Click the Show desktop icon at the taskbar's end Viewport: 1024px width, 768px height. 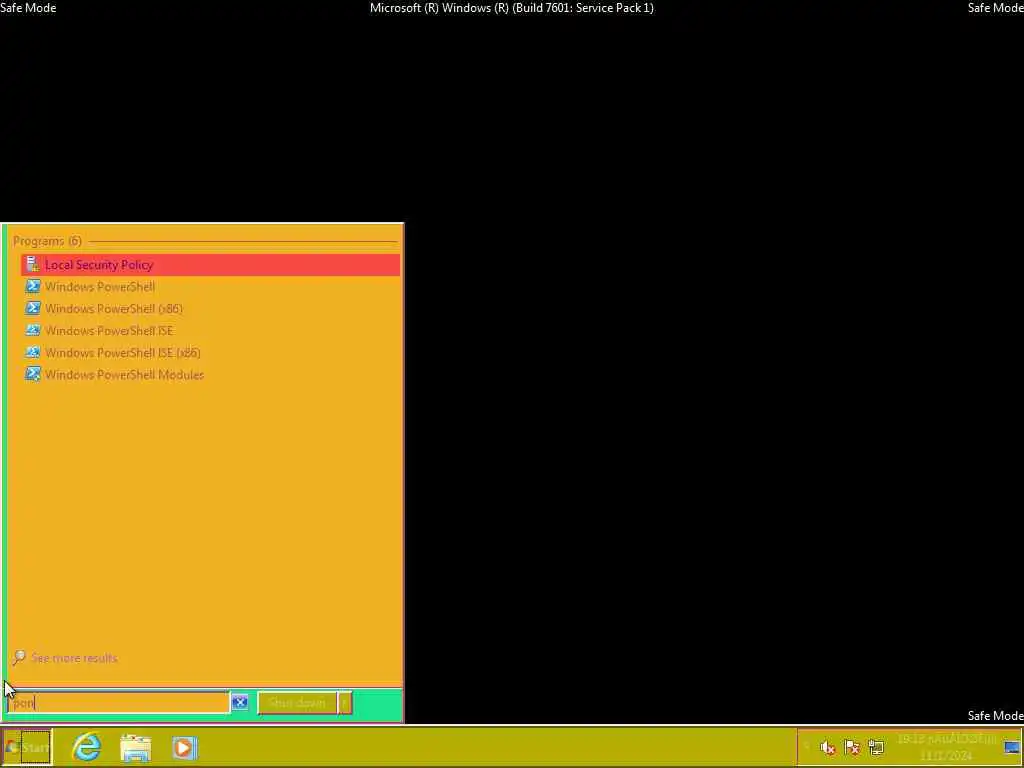coord(1012,747)
